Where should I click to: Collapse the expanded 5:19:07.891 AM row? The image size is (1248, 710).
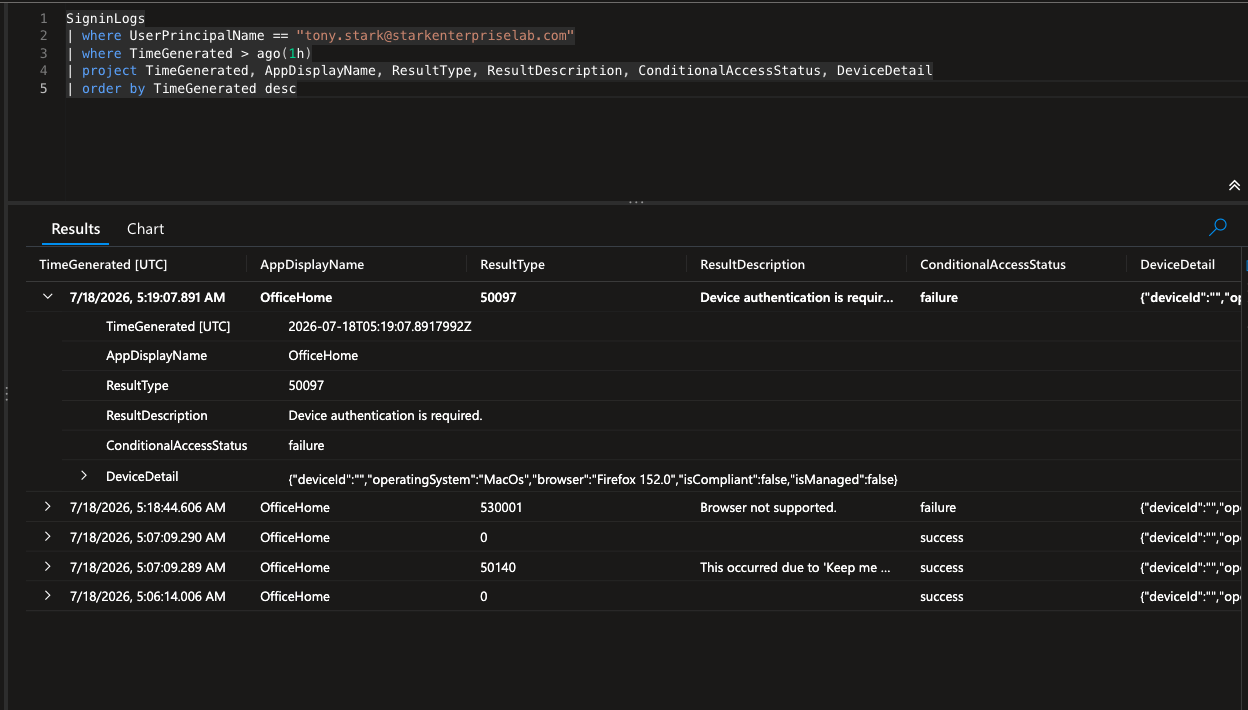(48, 297)
